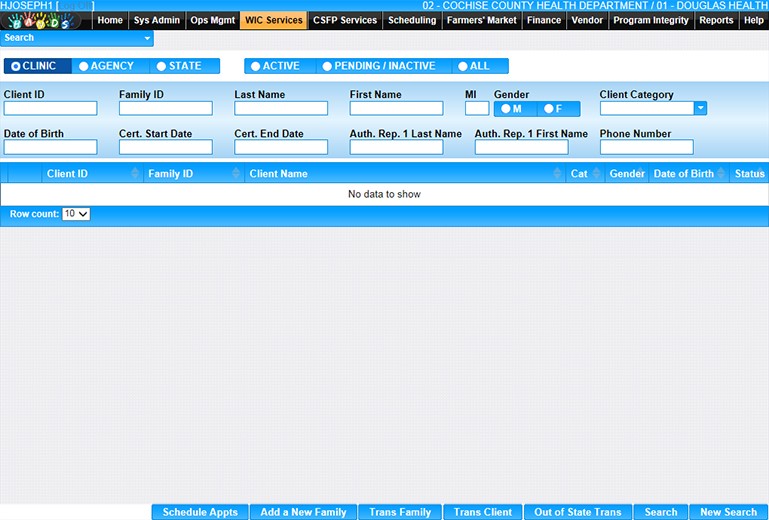Sort by Client Name column arrows
Screen dimensions: 769x520
pyautogui.click(x=557, y=174)
